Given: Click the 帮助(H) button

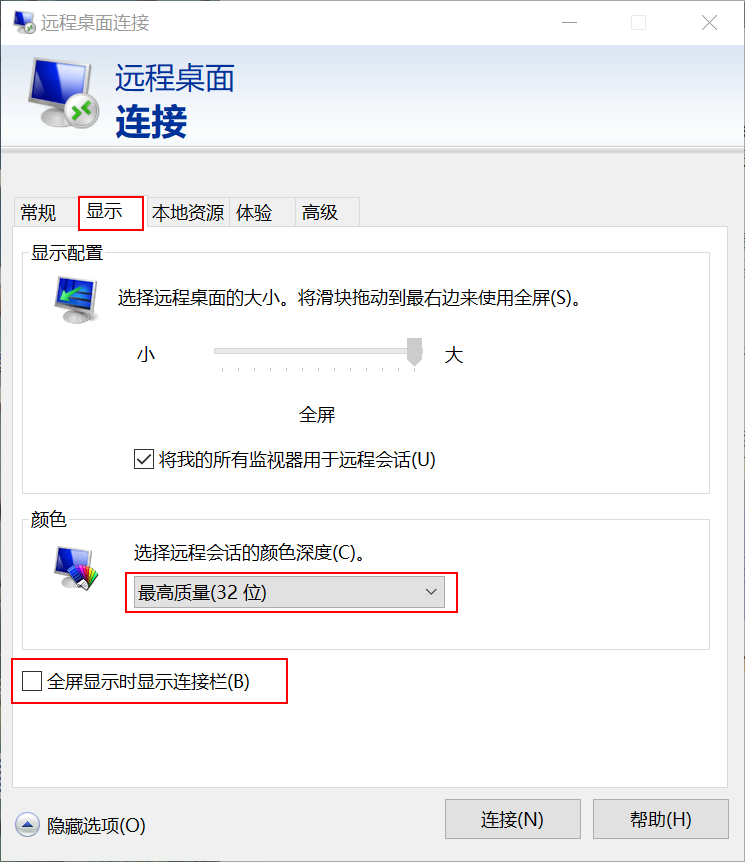Looking at the screenshot, I should 660,819.
